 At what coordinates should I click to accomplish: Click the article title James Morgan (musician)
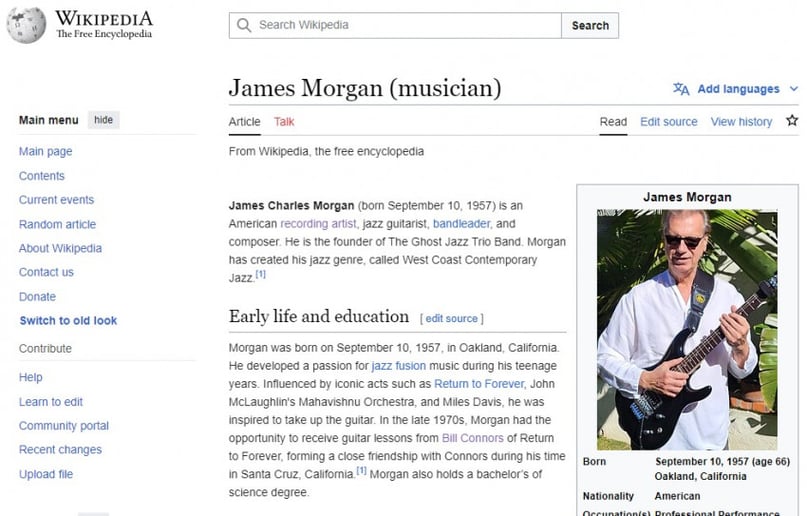(x=365, y=88)
